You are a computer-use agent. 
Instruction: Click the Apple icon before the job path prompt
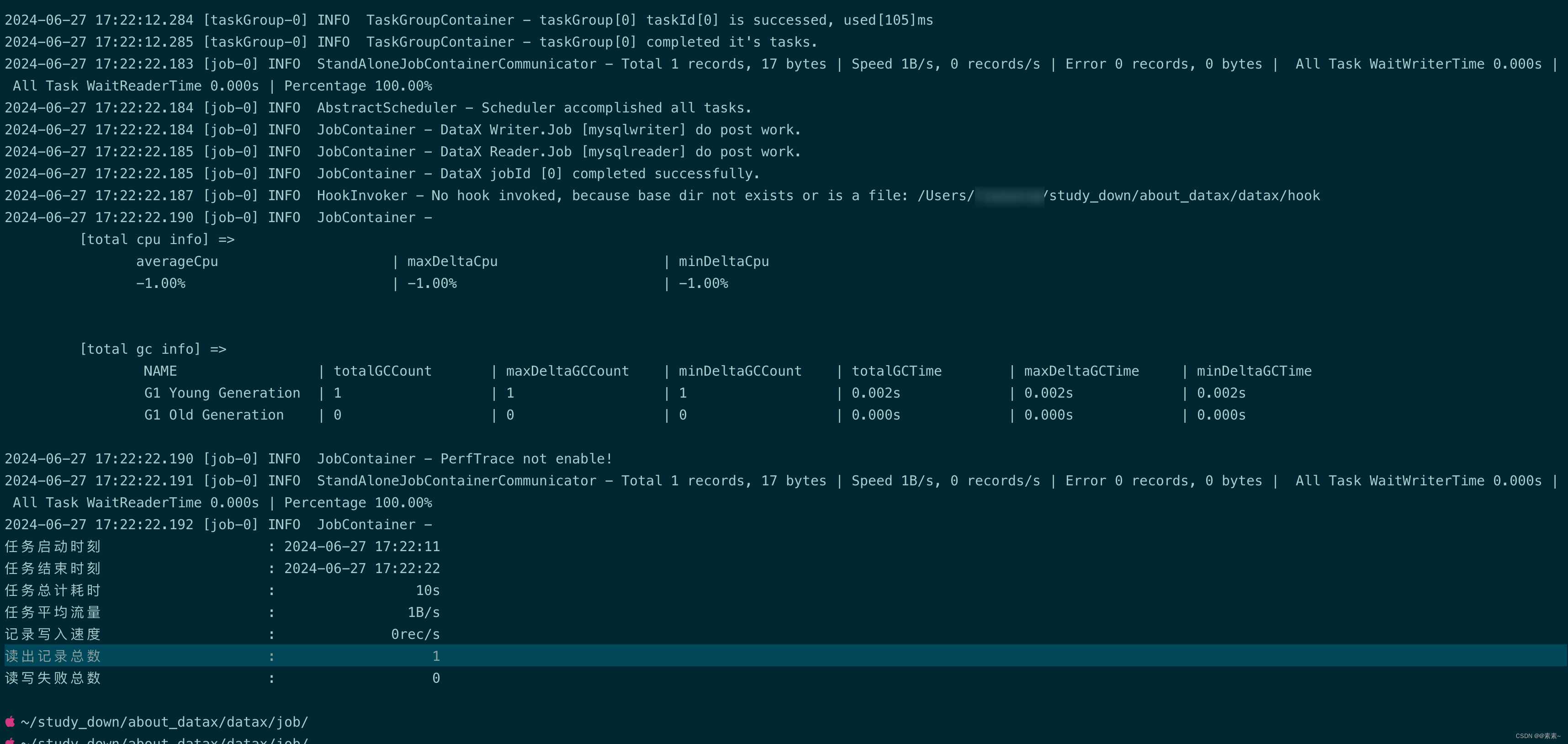click(x=11, y=722)
